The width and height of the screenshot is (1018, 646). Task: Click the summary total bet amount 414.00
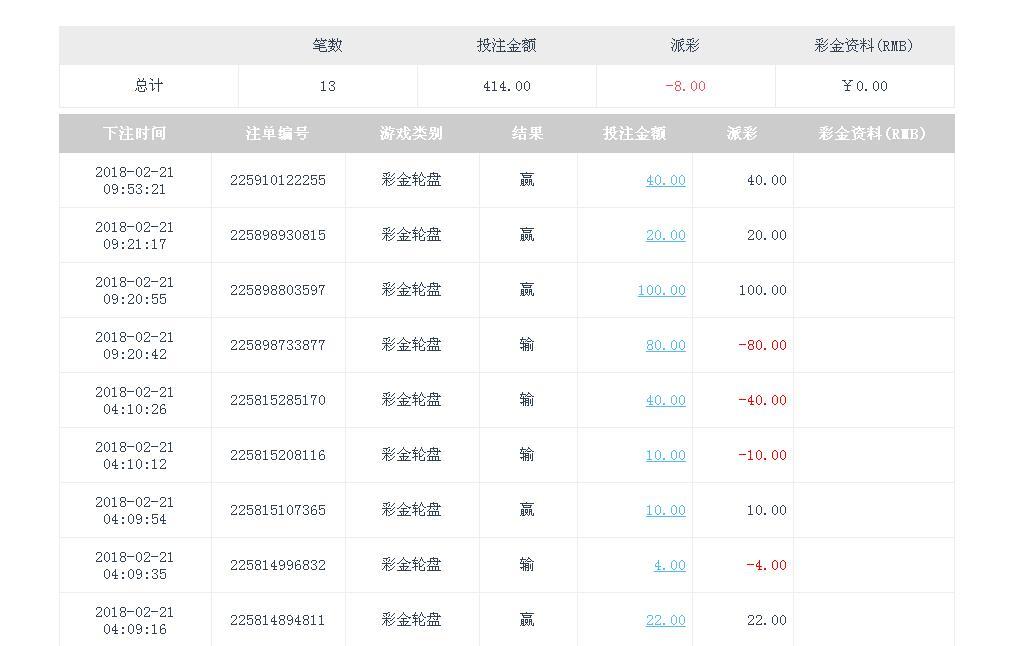506,86
